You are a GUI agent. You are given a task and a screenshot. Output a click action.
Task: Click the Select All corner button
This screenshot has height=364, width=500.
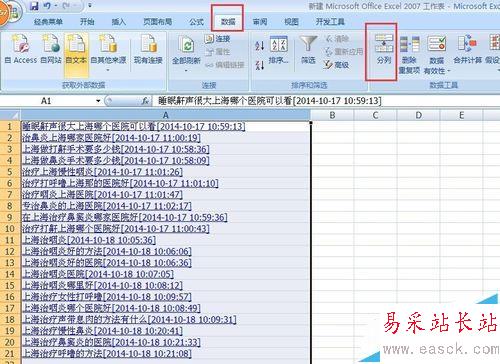[x=10, y=115]
